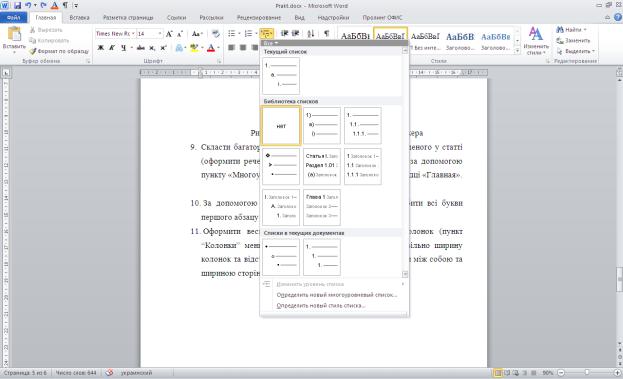Click the Undo arrow icon
The image size is (623, 379).
[x=28, y=6]
